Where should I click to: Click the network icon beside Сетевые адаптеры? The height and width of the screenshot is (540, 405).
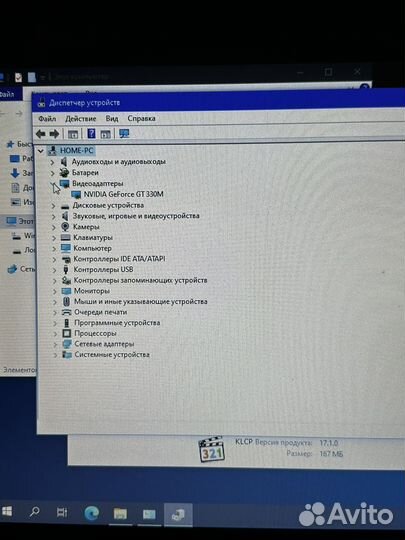67,344
